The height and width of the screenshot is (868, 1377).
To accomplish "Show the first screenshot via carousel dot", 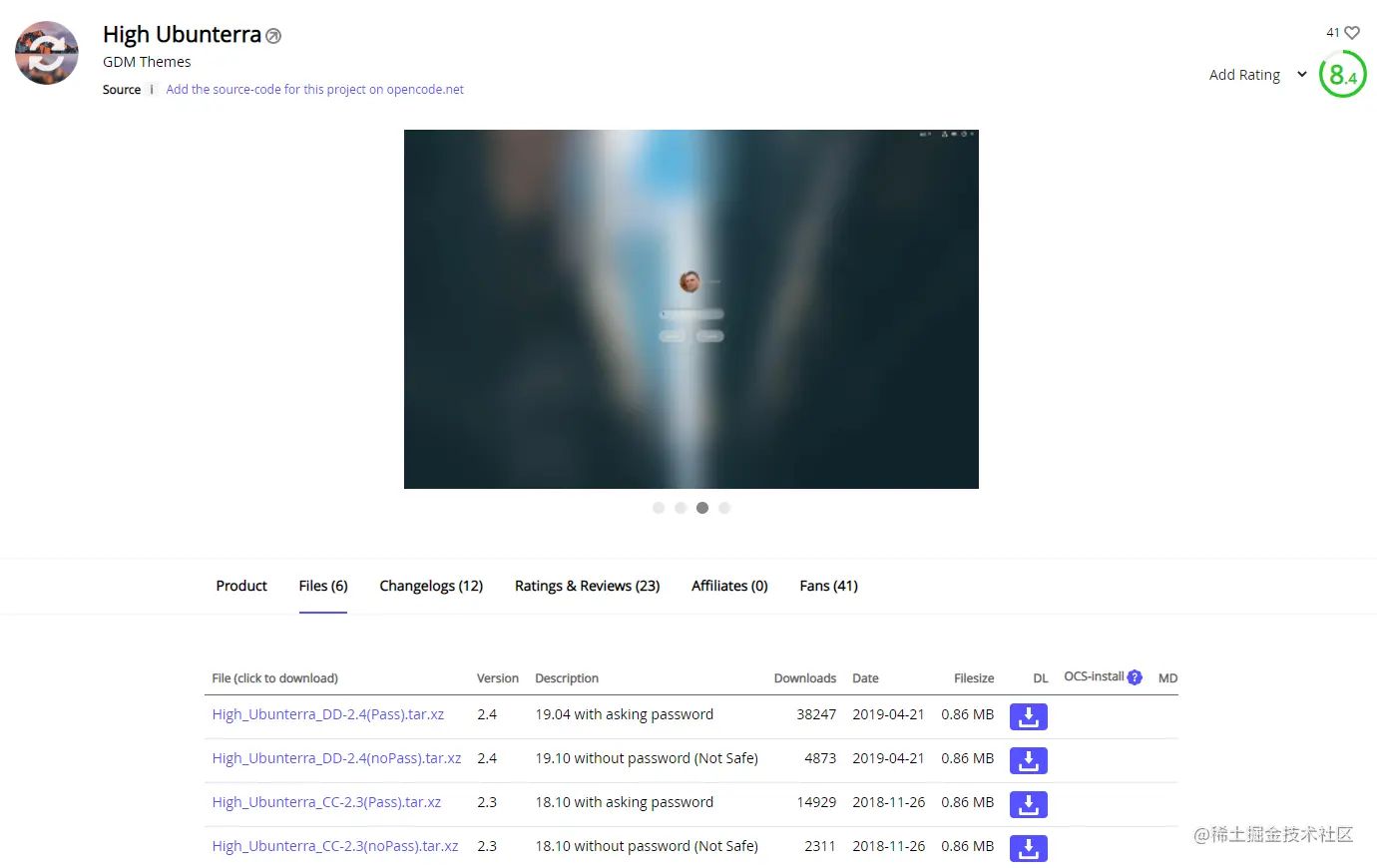I will 659,508.
